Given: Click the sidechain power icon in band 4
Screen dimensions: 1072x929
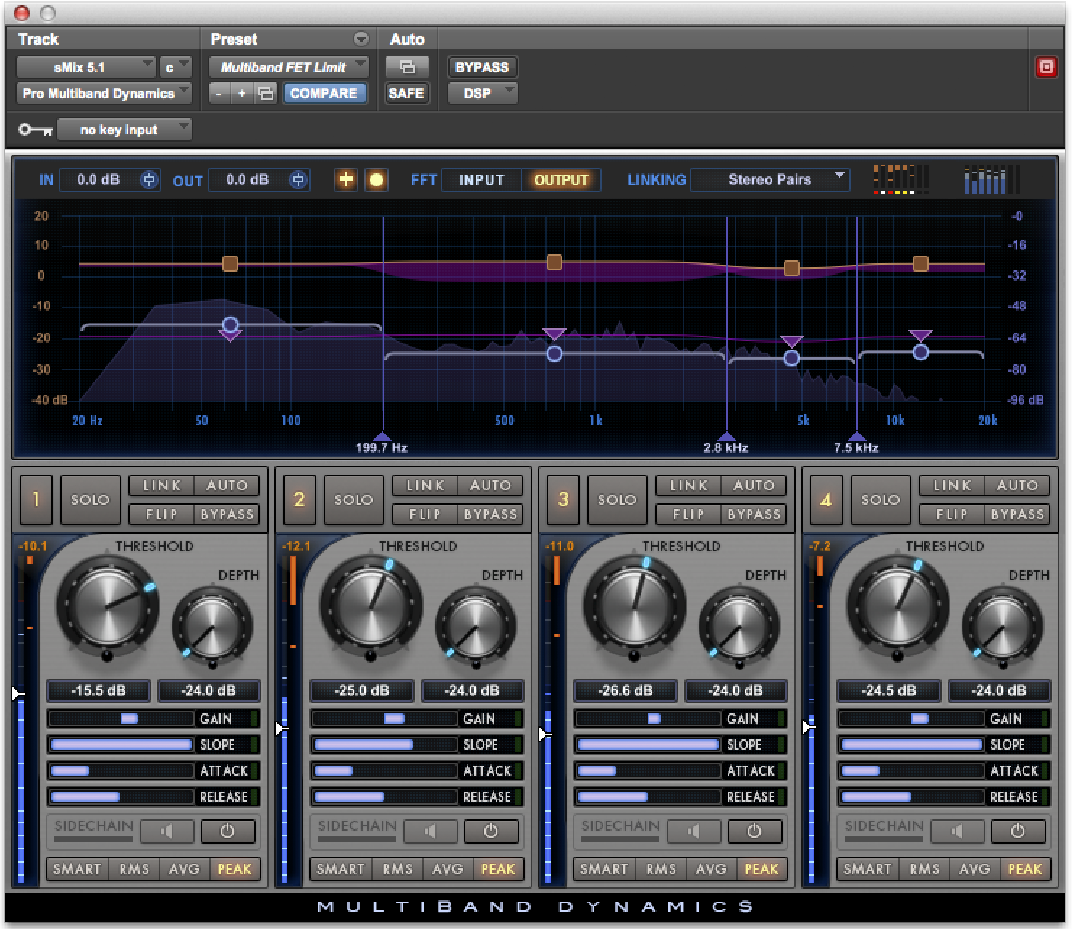Looking at the screenshot, I should (x=1018, y=831).
